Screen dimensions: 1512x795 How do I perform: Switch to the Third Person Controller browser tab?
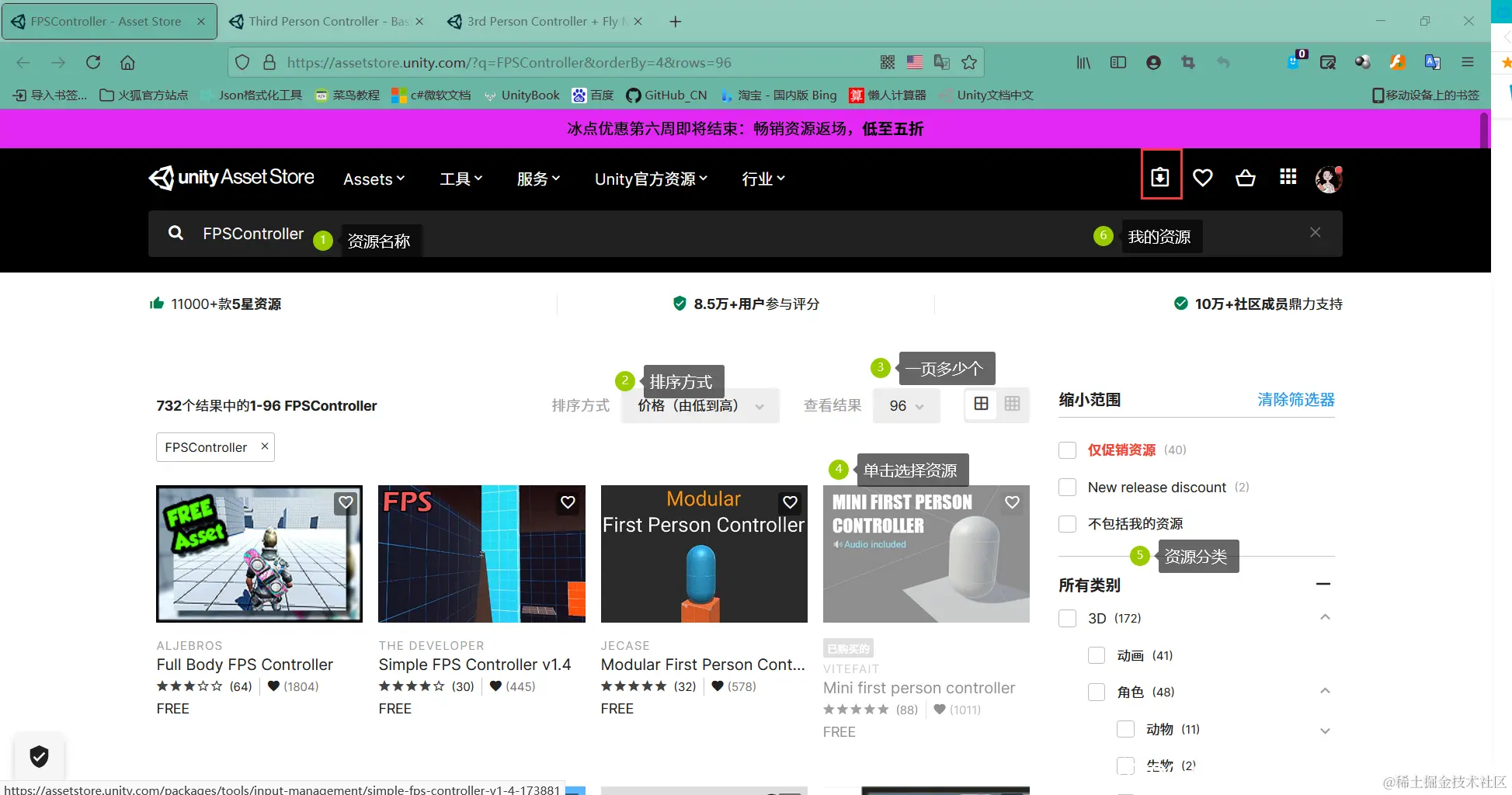click(325, 21)
